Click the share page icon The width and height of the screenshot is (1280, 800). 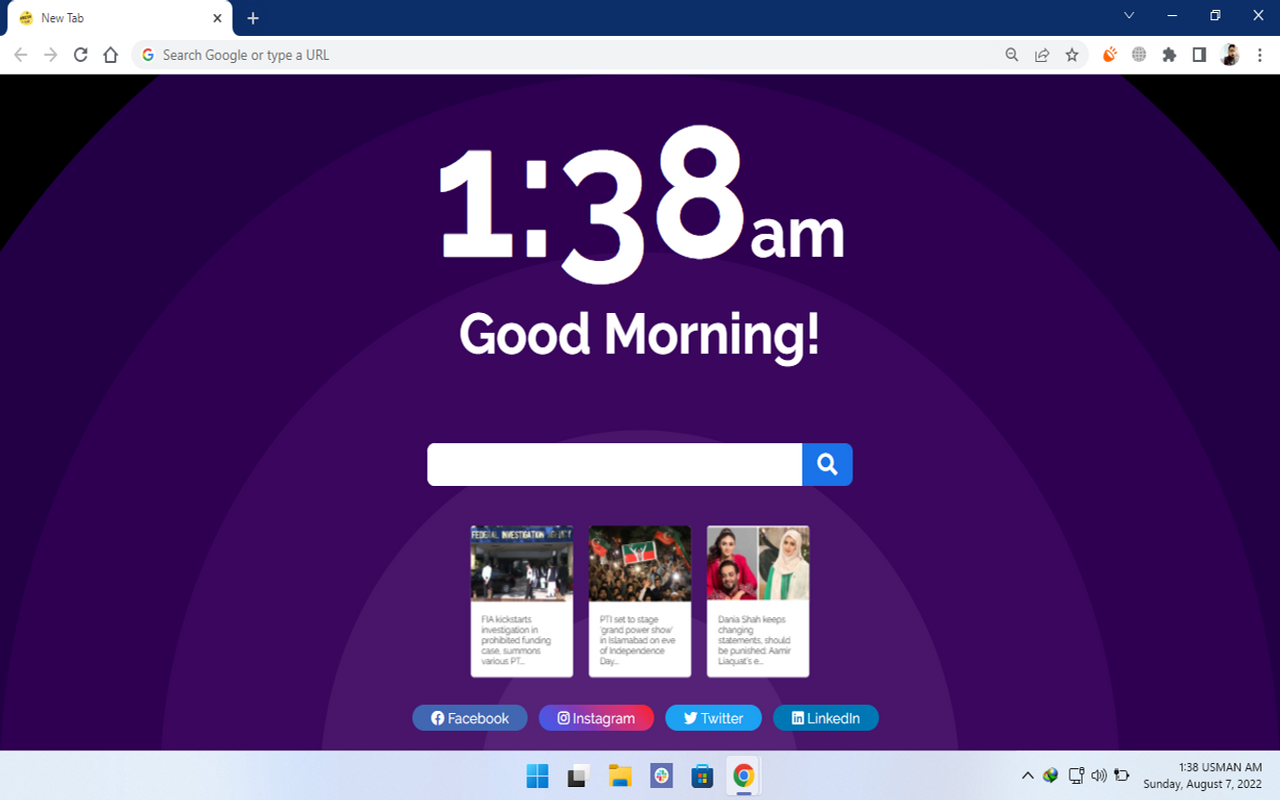1042,55
